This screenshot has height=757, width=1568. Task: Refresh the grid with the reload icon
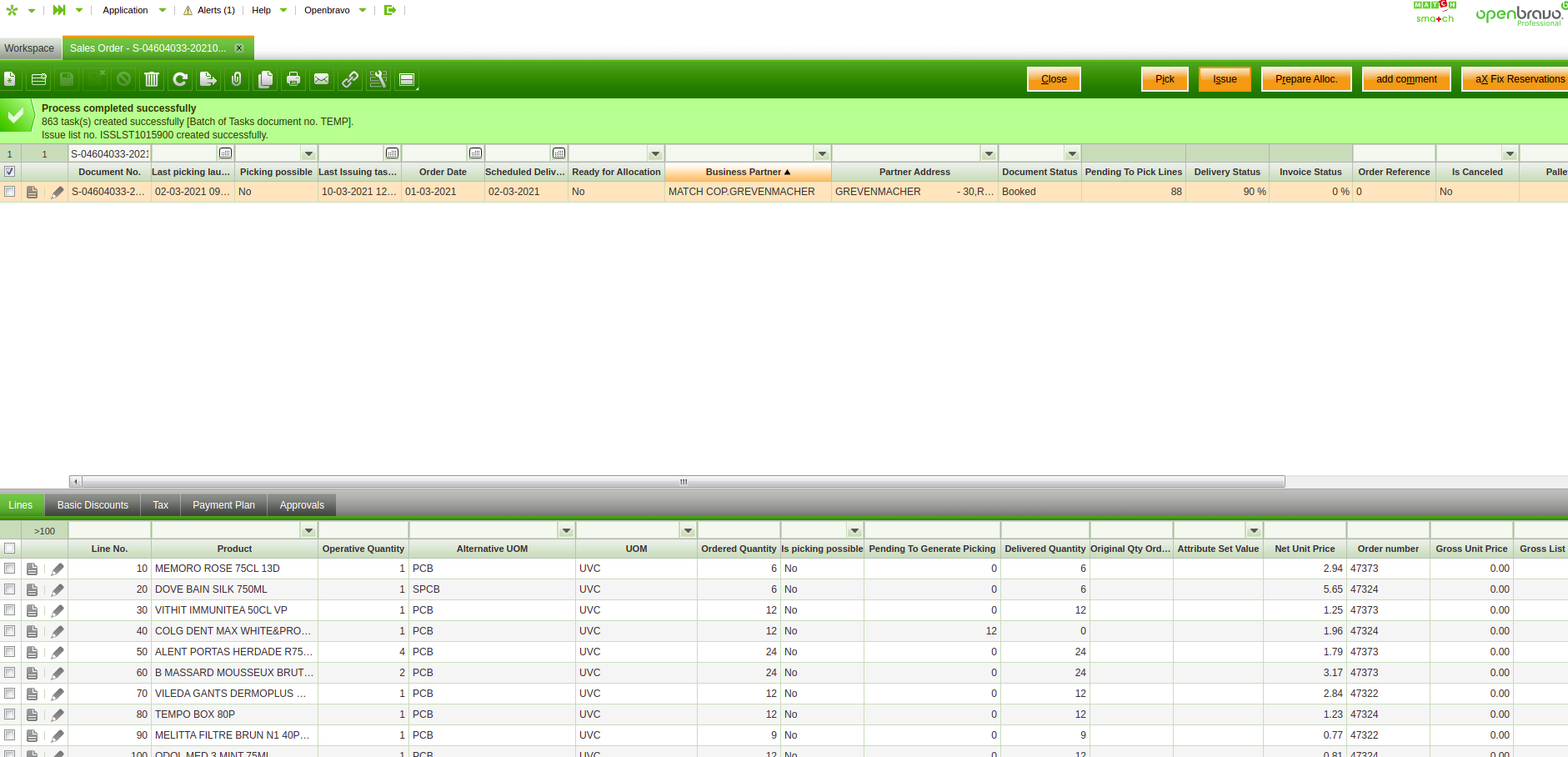[180, 79]
